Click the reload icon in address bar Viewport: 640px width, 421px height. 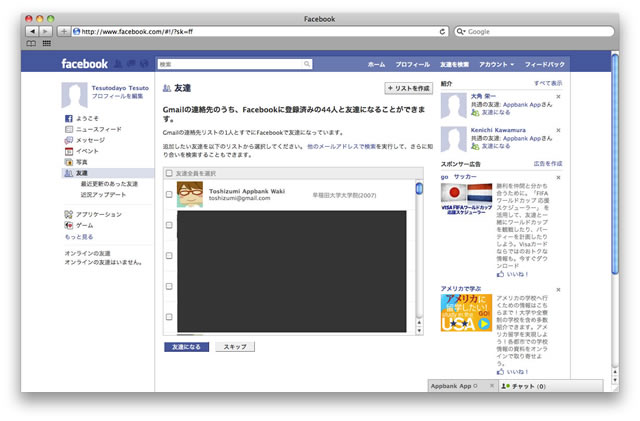442,31
